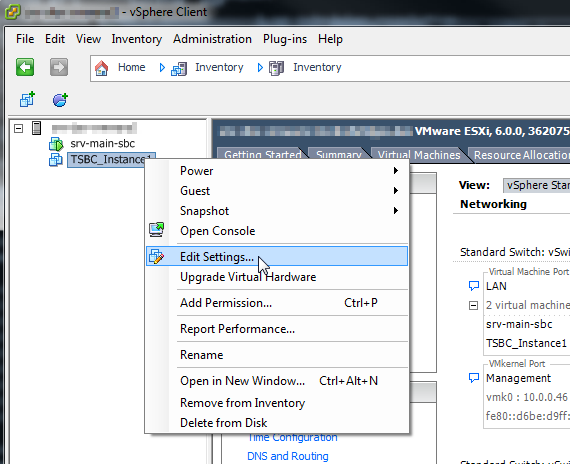
Task: Open the vSphere Standard Switch view selector
Action: pos(537,185)
